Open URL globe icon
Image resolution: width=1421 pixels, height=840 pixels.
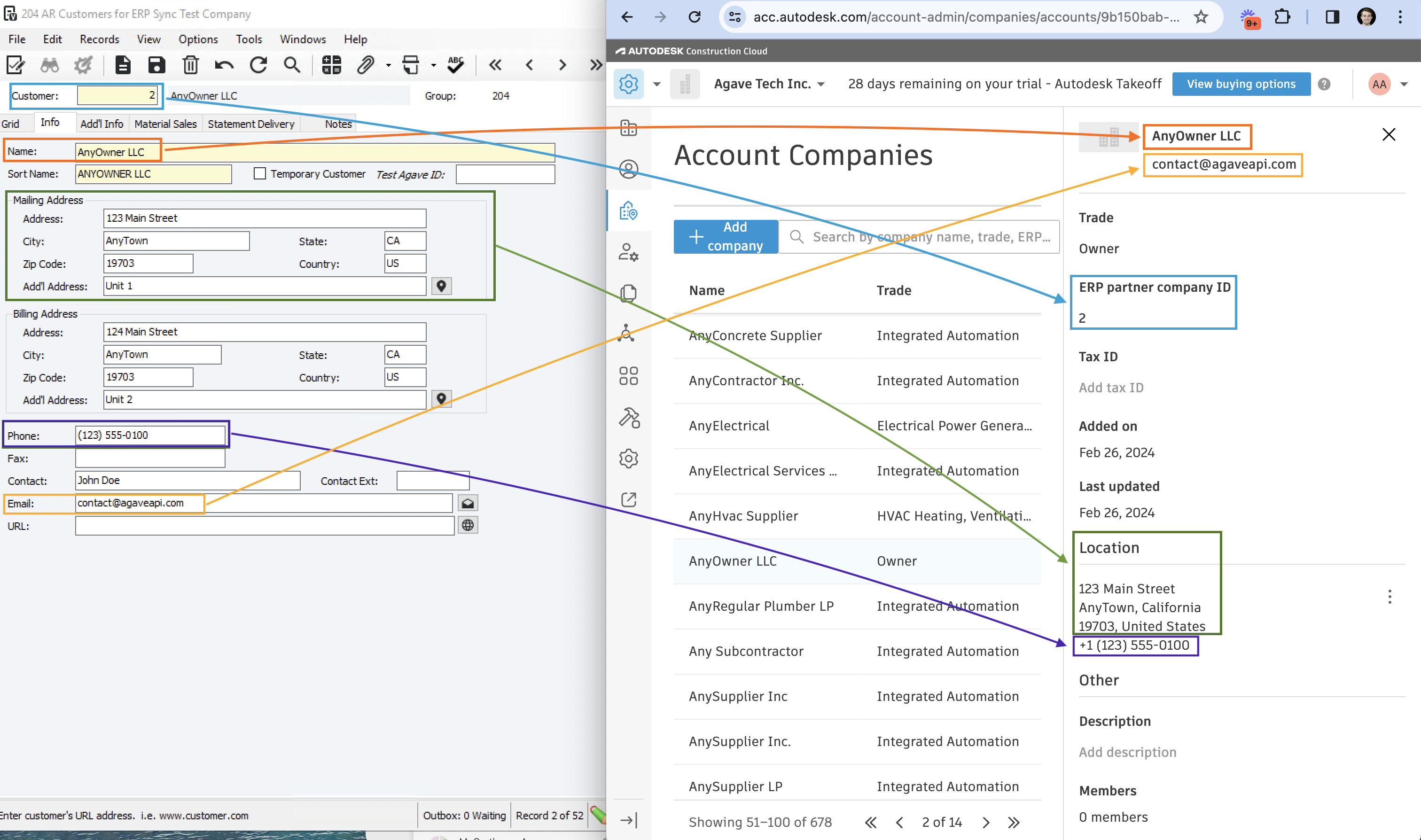coord(468,525)
